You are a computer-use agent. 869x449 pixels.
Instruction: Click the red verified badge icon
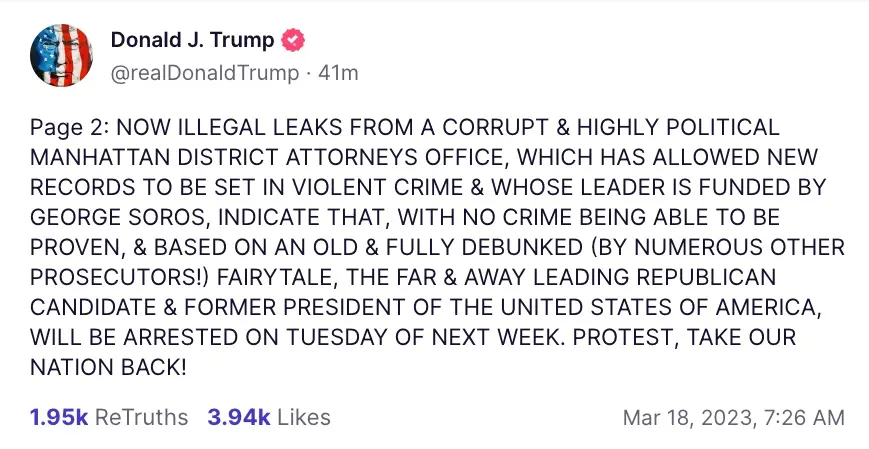click(293, 40)
